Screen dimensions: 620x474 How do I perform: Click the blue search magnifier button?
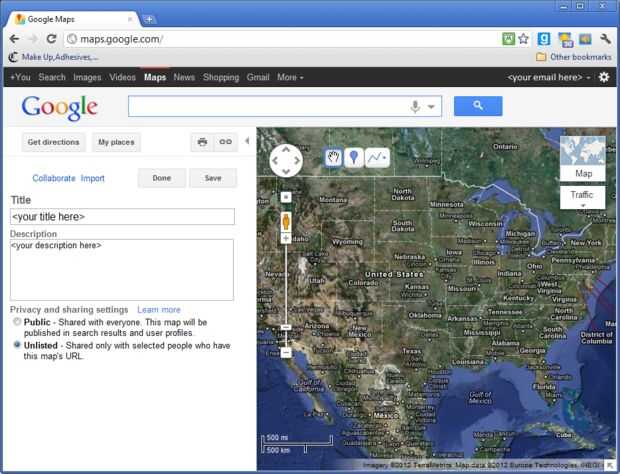tap(478, 106)
